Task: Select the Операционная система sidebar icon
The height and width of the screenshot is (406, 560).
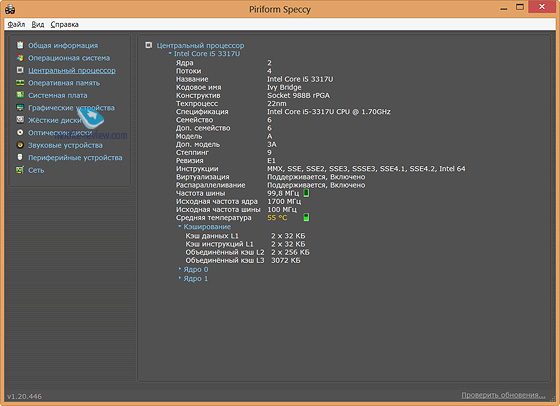Action: tap(20, 57)
